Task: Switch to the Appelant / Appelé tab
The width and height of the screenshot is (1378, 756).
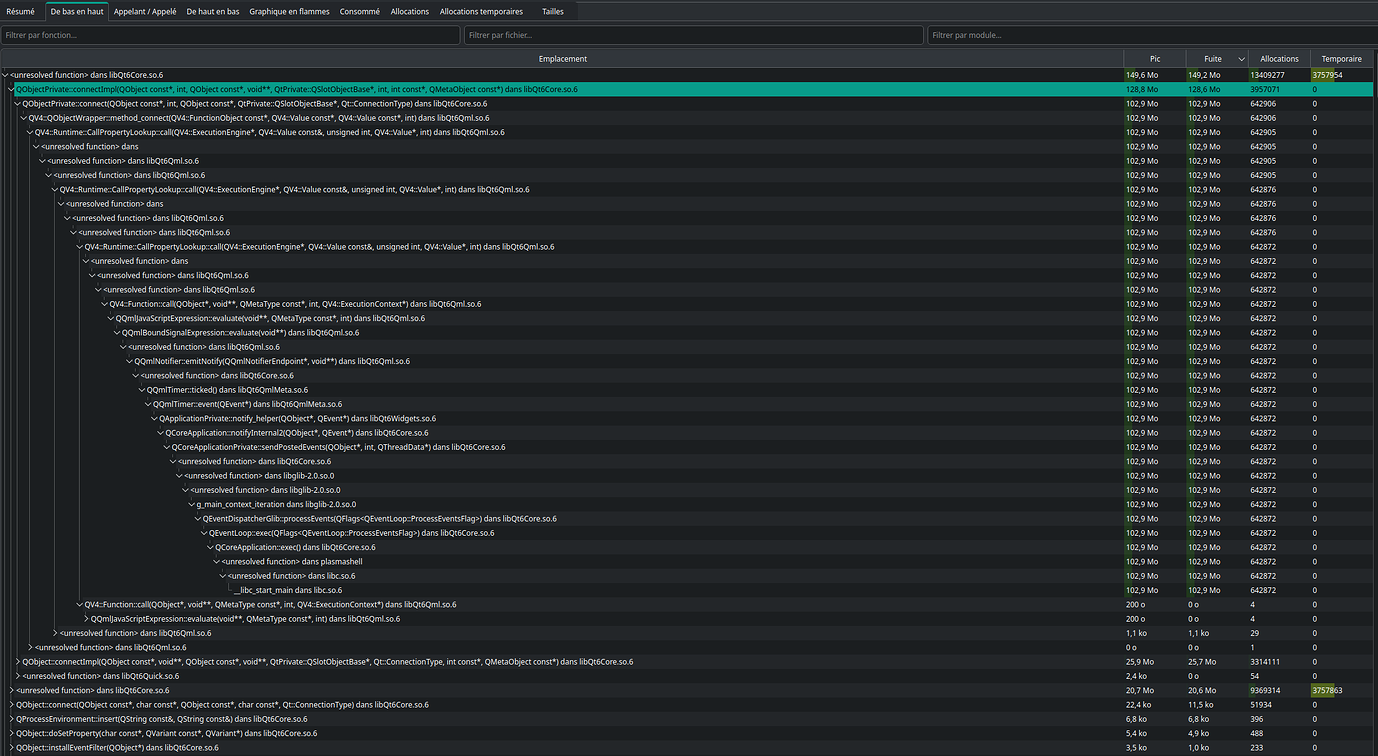Action: point(145,11)
